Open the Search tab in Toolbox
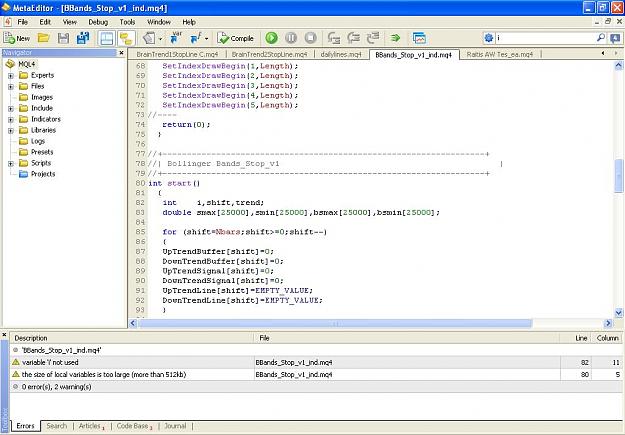 pyautogui.click(x=57, y=426)
